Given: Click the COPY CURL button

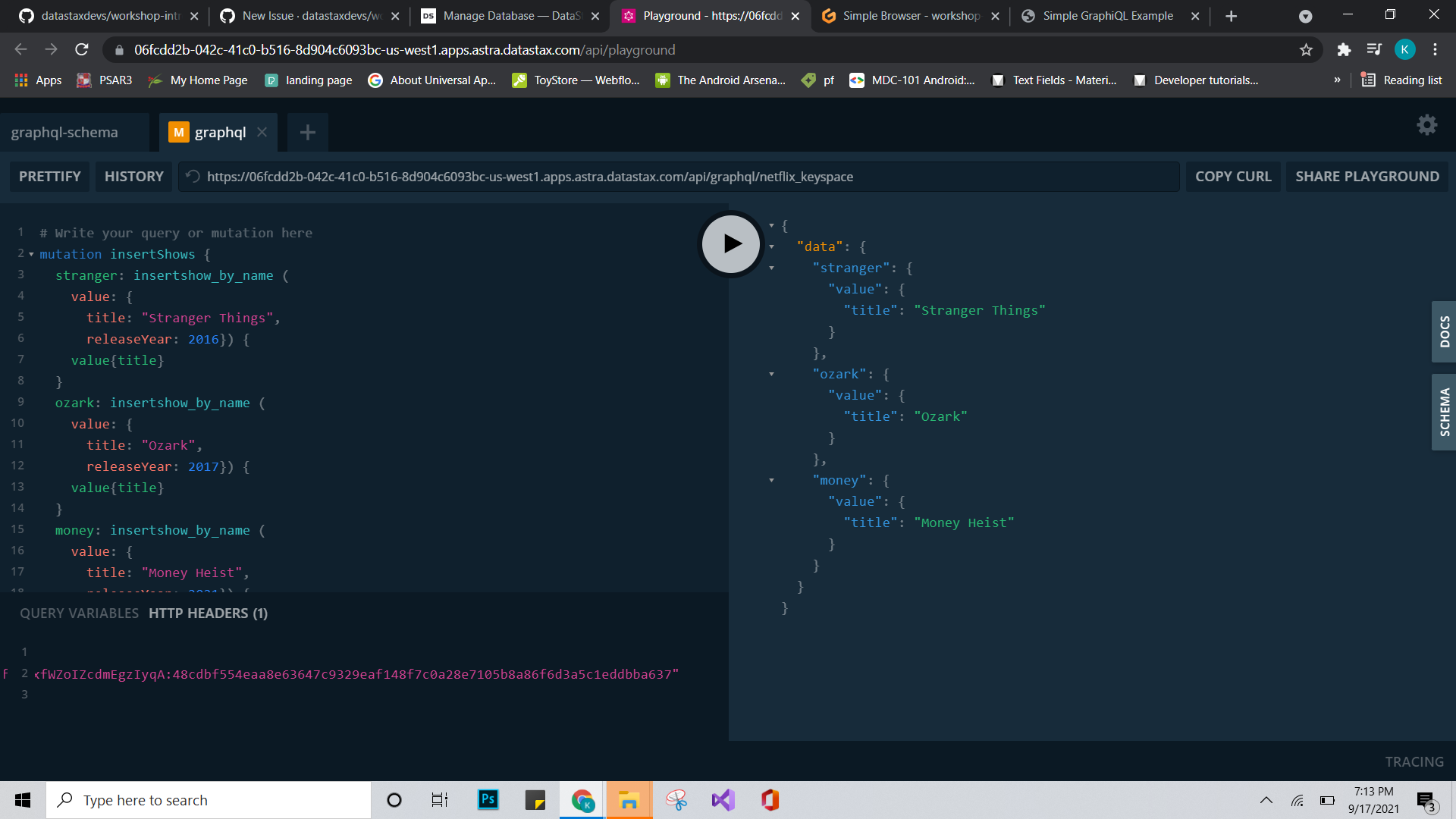Looking at the screenshot, I should coord(1233,176).
